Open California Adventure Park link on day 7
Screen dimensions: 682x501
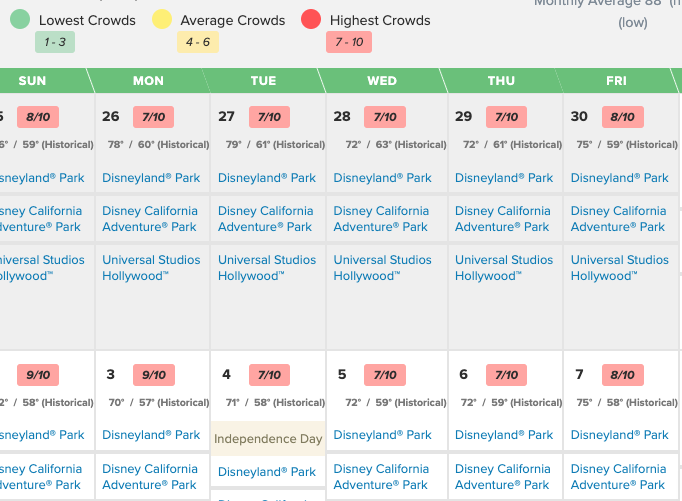tap(618, 477)
